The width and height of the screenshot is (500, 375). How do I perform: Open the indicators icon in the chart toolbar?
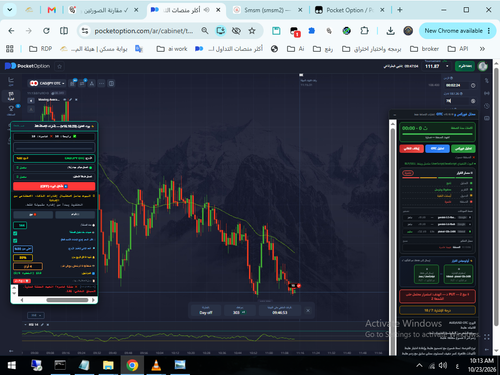tap(82, 83)
